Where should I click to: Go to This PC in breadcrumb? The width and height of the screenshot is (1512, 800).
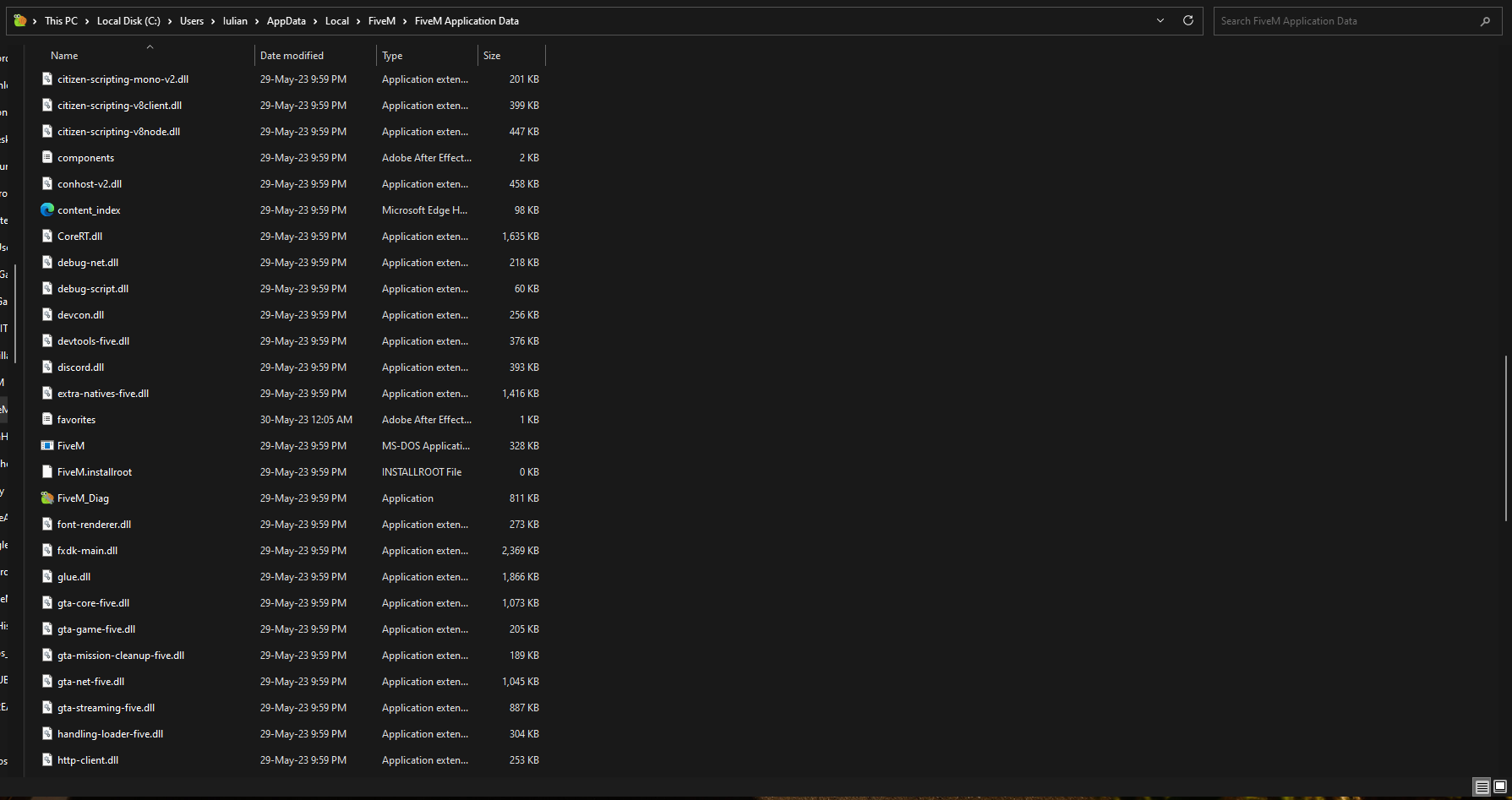61,21
